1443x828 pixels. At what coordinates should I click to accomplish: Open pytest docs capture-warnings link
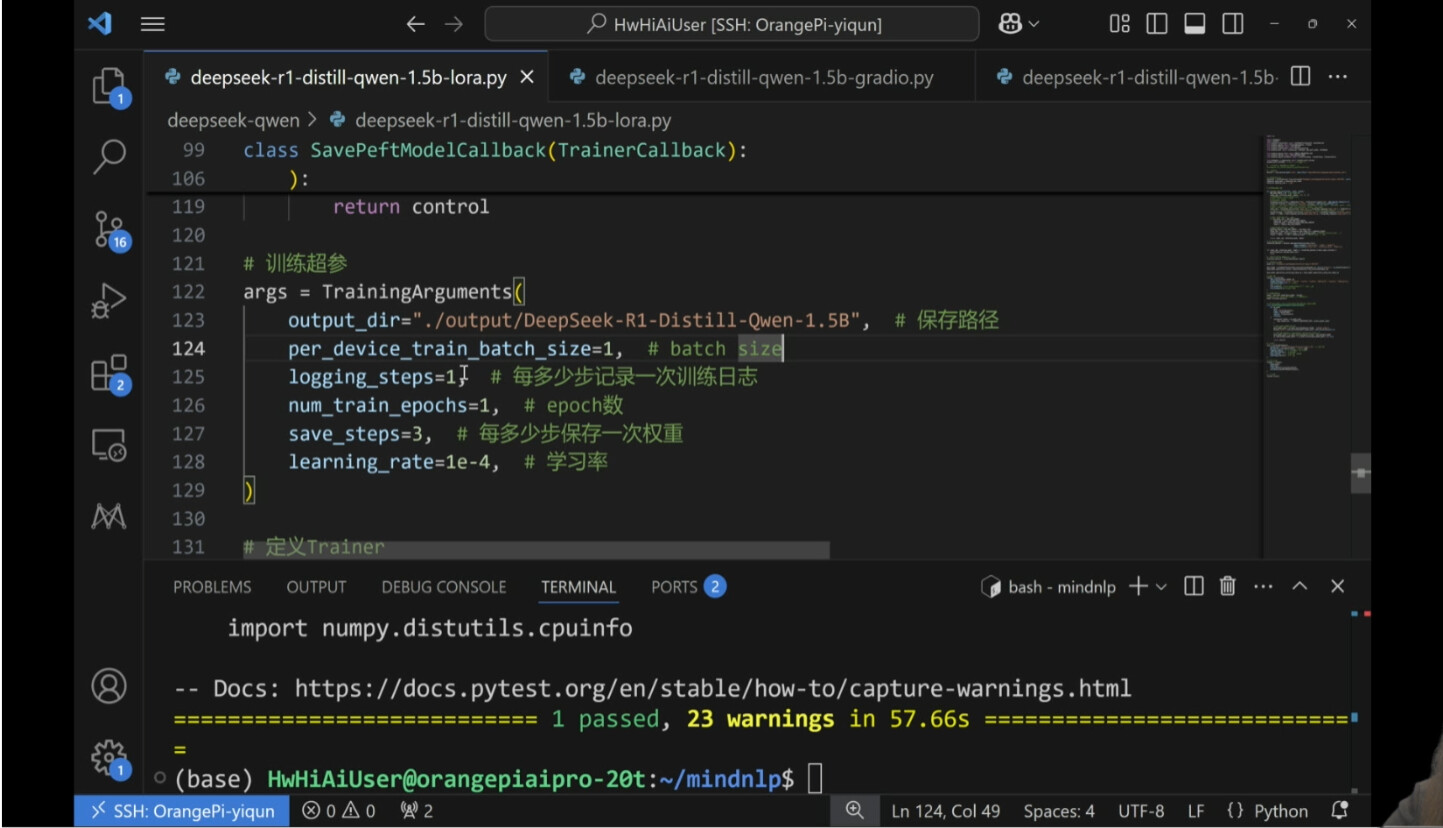[x=713, y=688]
